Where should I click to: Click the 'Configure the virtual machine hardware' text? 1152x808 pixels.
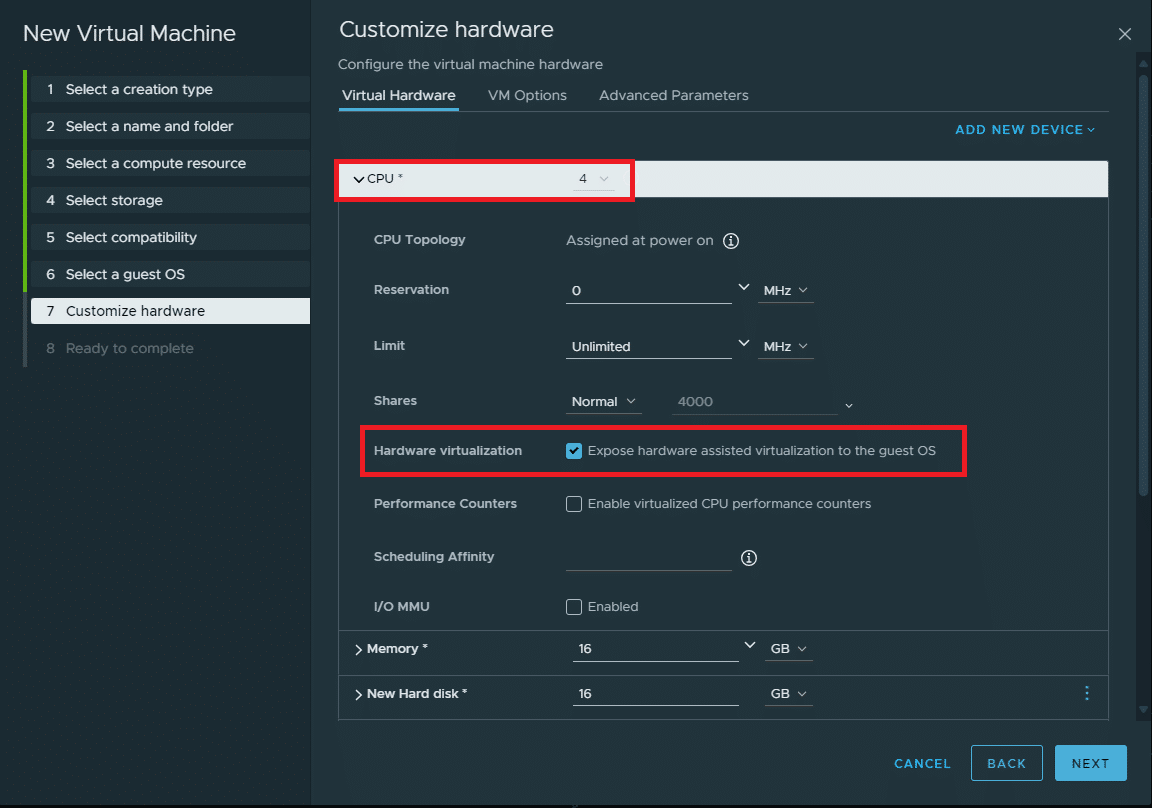(x=470, y=65)
